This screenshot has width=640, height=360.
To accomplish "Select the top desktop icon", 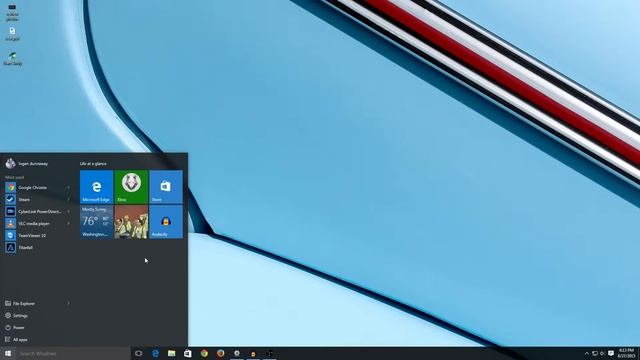I will pos(12,13).
